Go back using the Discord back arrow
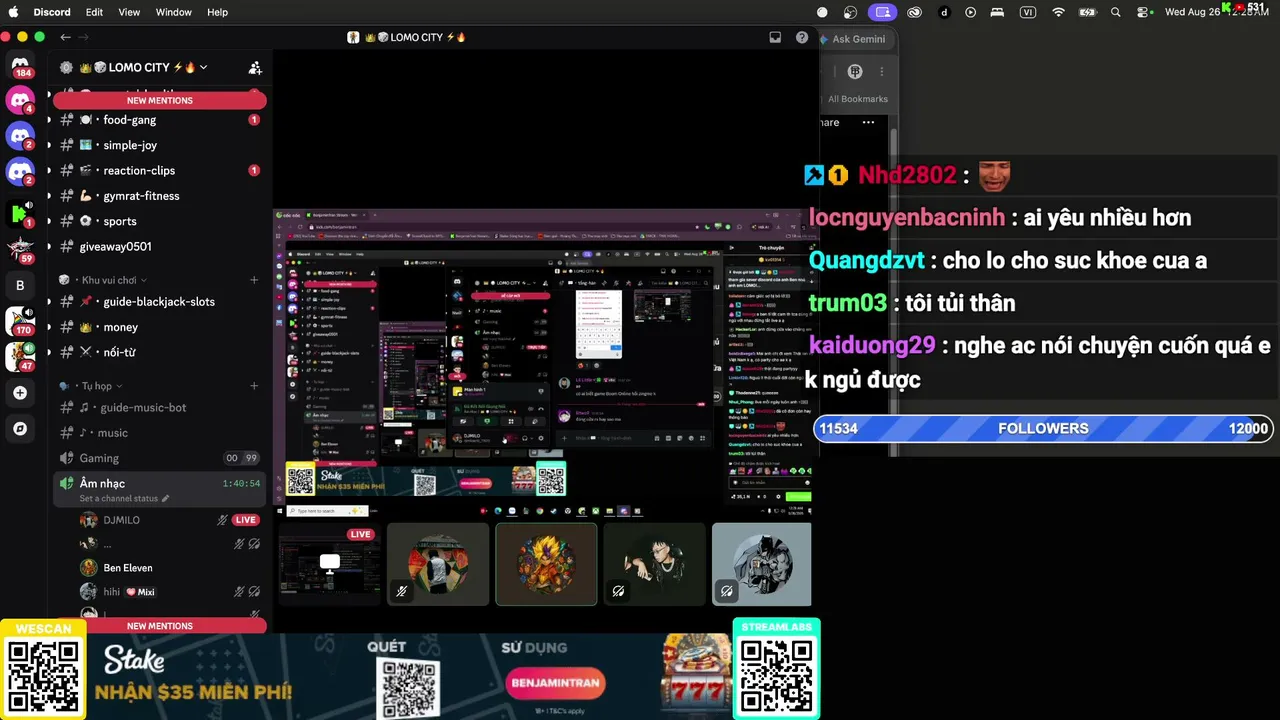The image size is (1280, 720). point(65,37)
